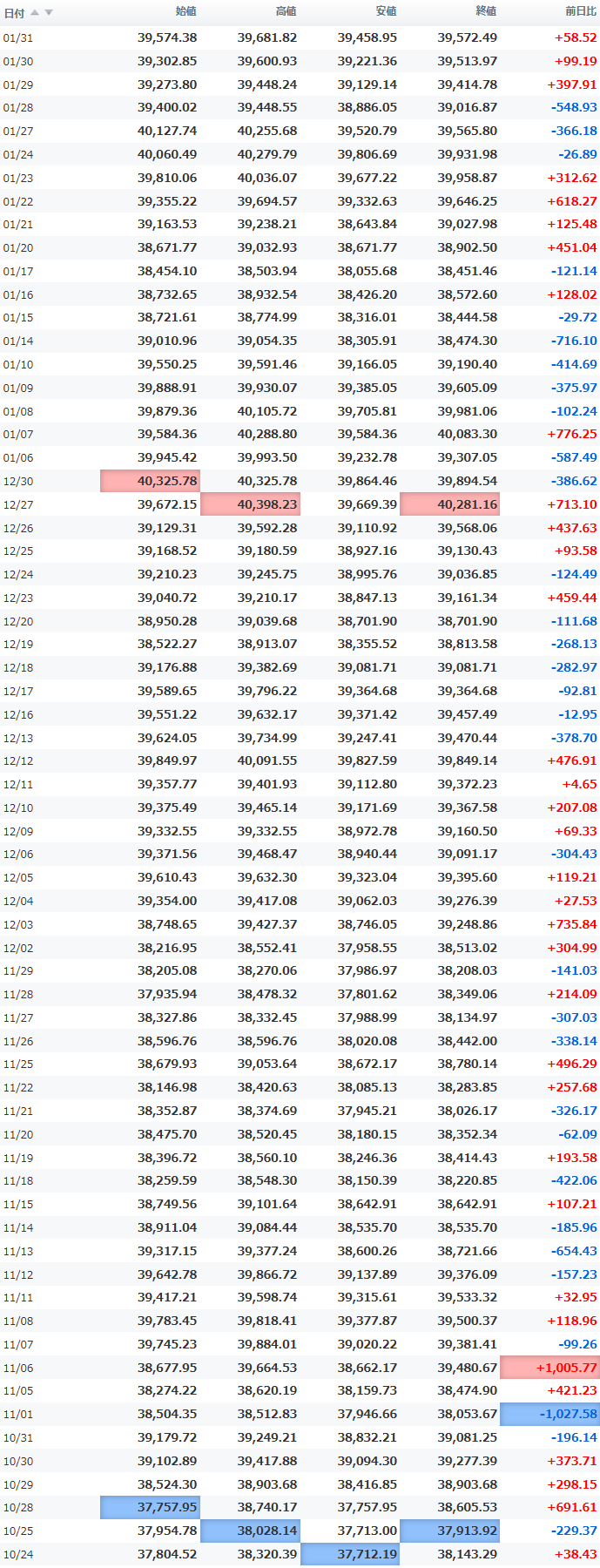Viewport: 600px width, 1568px height.
Task: Select low price 38,055.68 on 01/17
Action: [x=367, y=272]
